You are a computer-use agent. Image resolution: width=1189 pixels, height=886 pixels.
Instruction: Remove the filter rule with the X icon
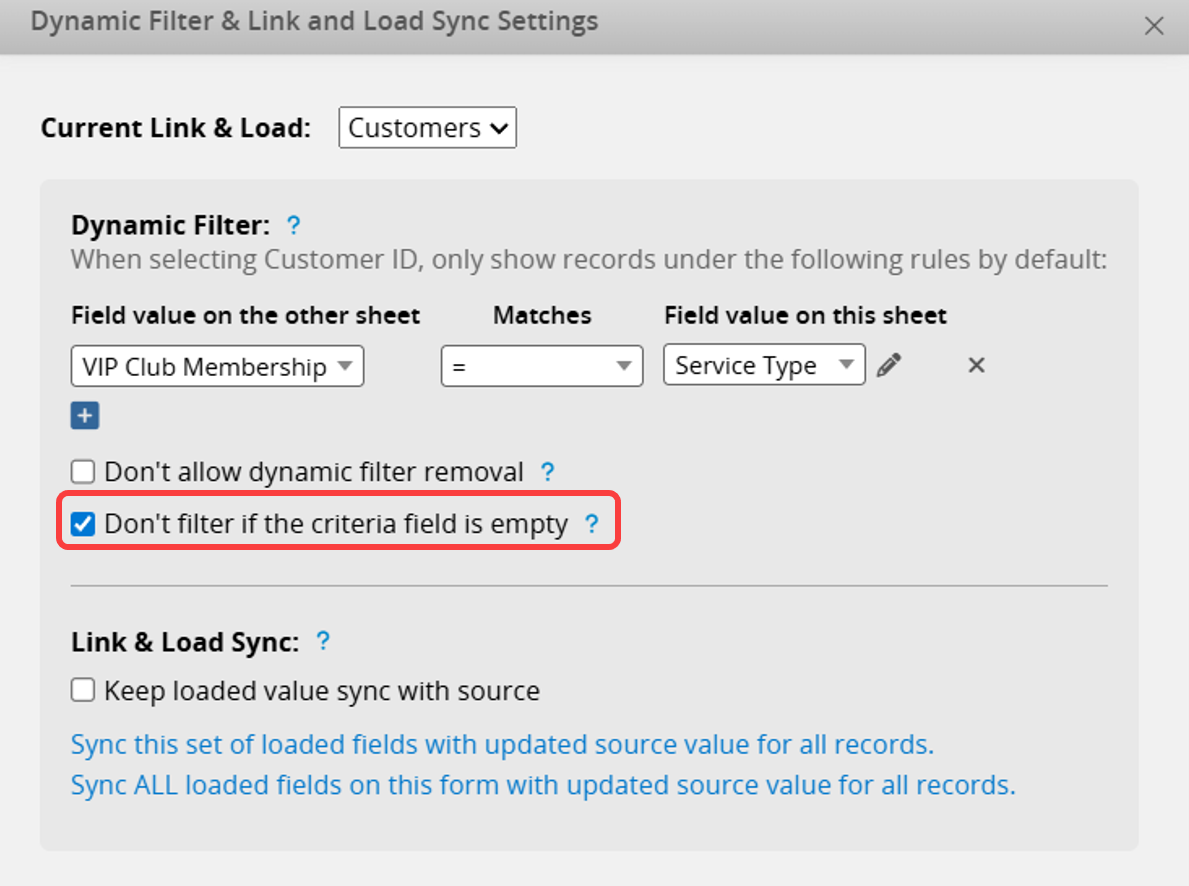pyautogui.click(x=977, y=366)
